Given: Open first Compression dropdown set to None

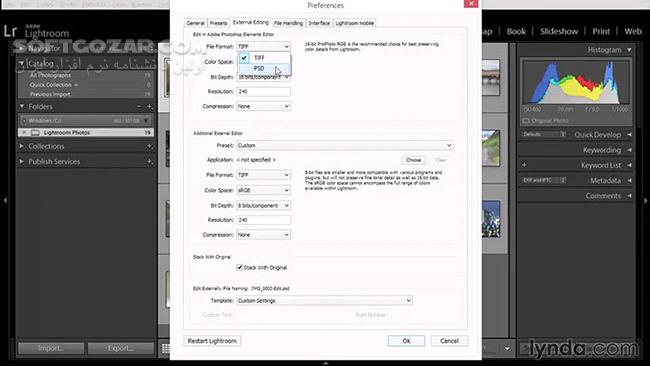Looking at the screenshot, I should [263, 107].
